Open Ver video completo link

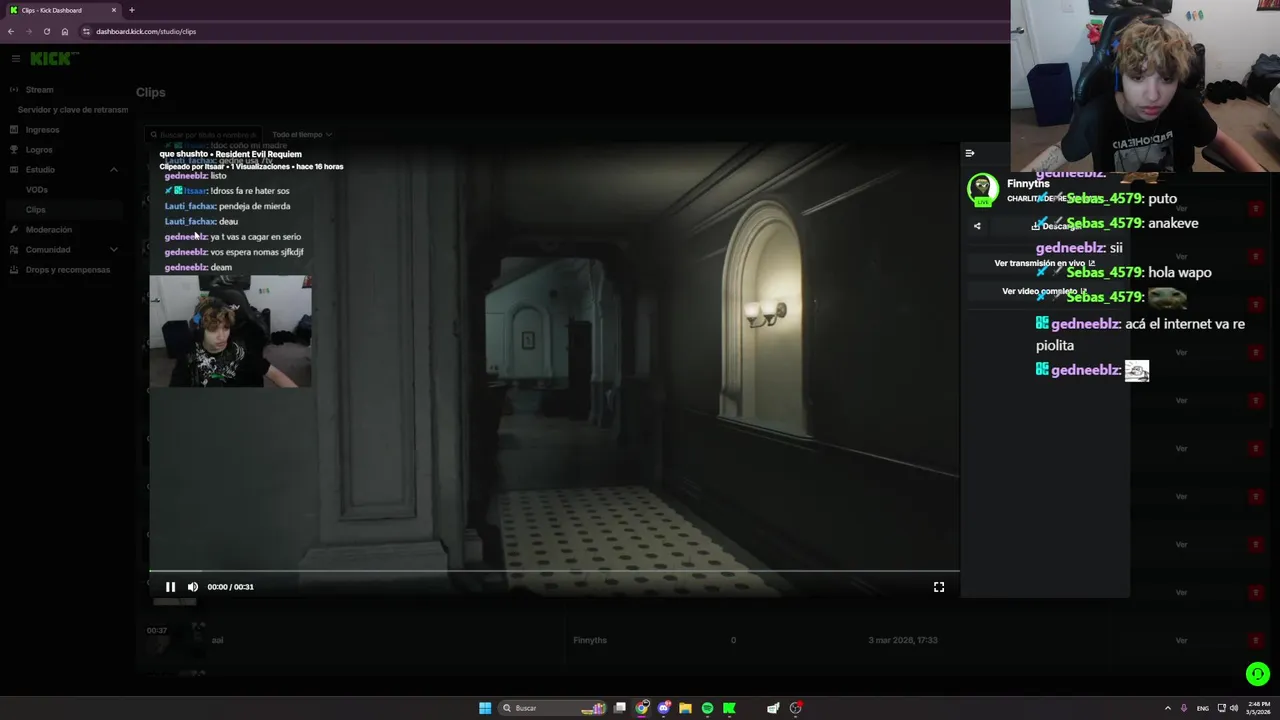tap(1044, 291)
